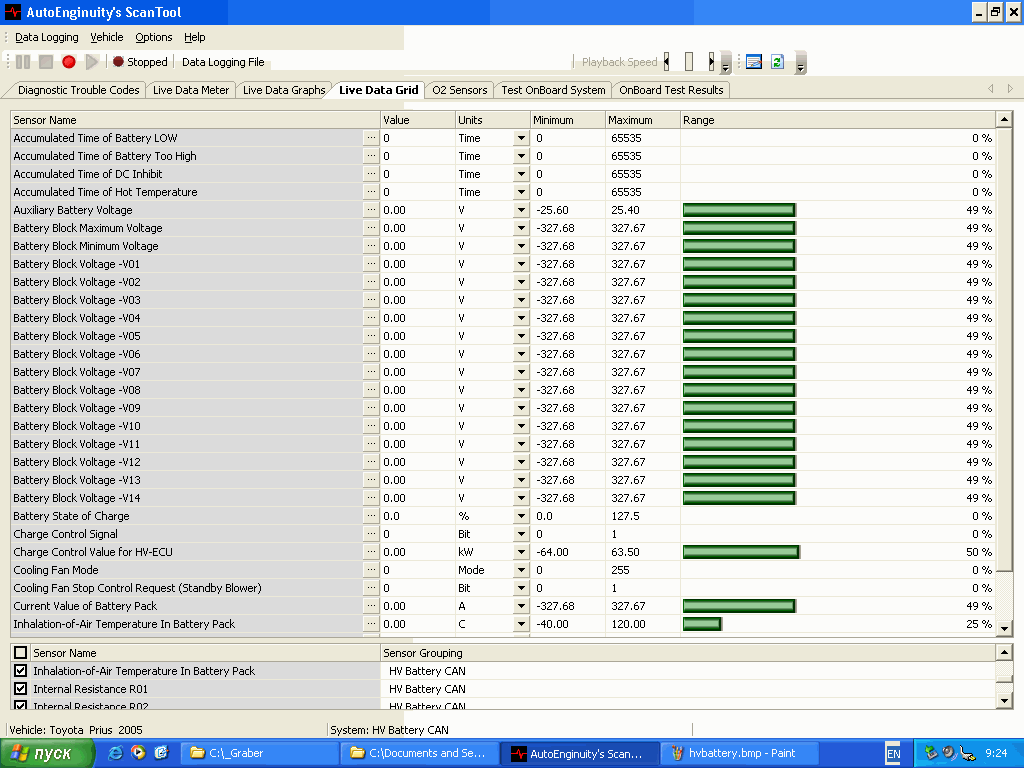Click ellipsis button for Auxiliary Battery Voltage
The image size is (1024, 768).
(371, 210)
